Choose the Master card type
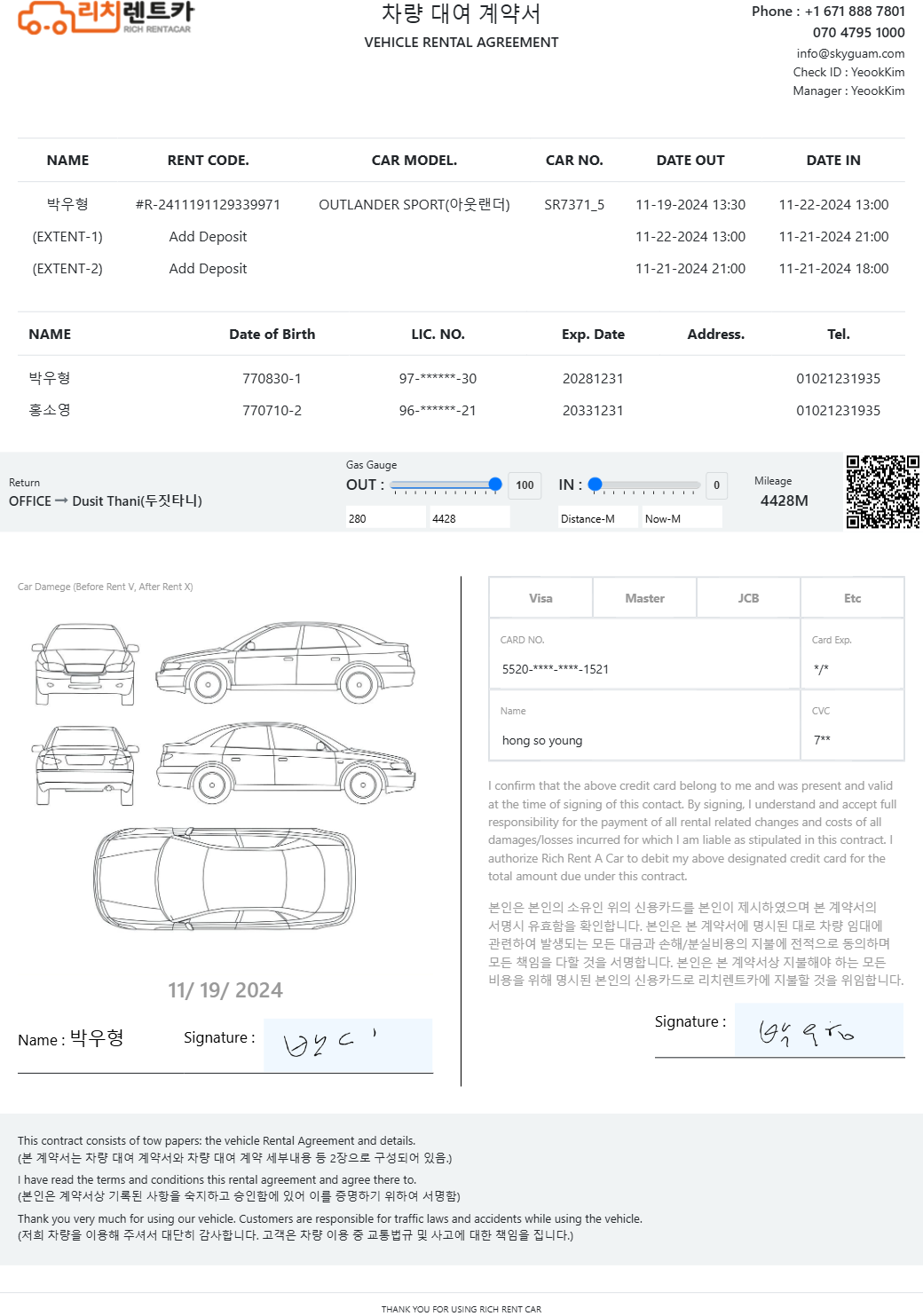The height and width of the screenshot is (1316, 923). (644, 598)
